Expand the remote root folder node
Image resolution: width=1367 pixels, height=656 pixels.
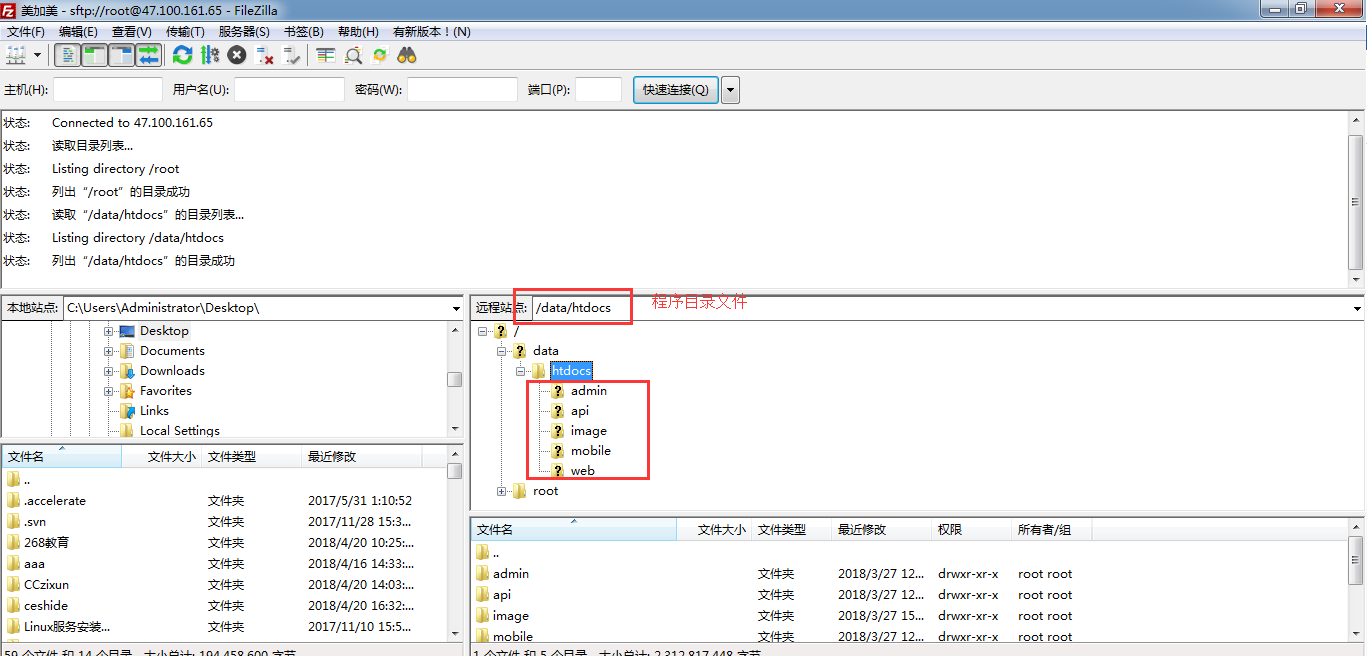[x=502, y=491]
